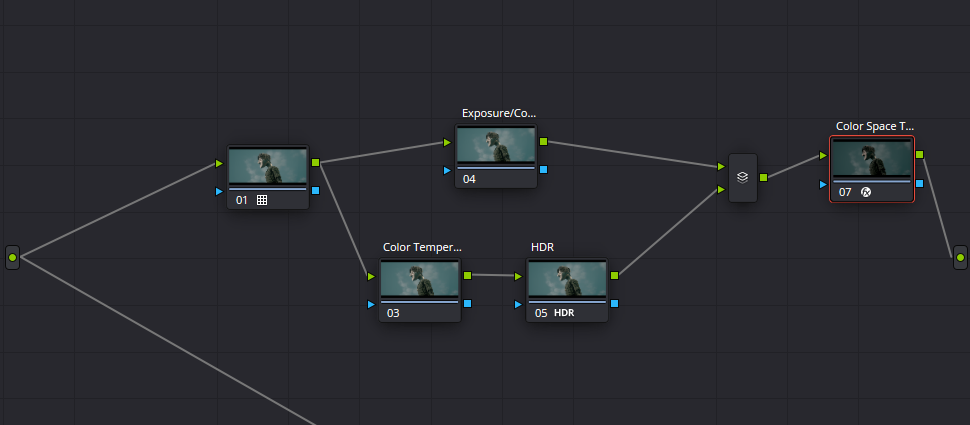Click the Exposure/Co... node label
Screen dimensions: 970x425
(x=499, y=113)
